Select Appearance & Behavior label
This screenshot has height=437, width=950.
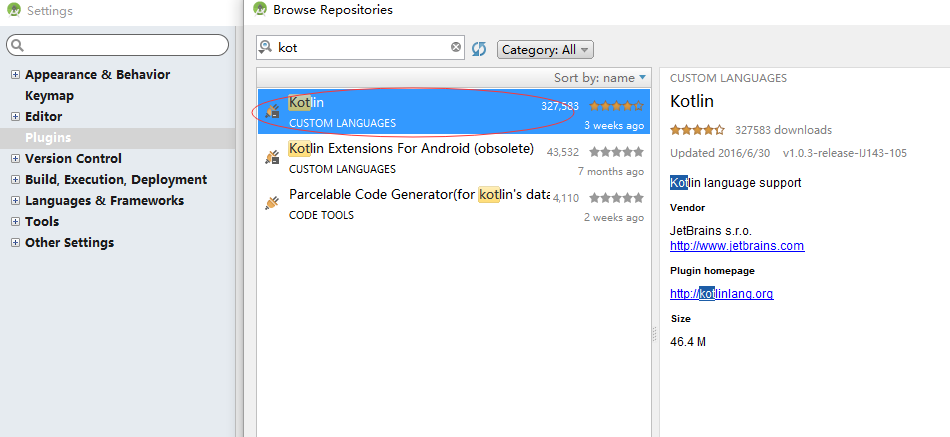[x=98, y=75]
